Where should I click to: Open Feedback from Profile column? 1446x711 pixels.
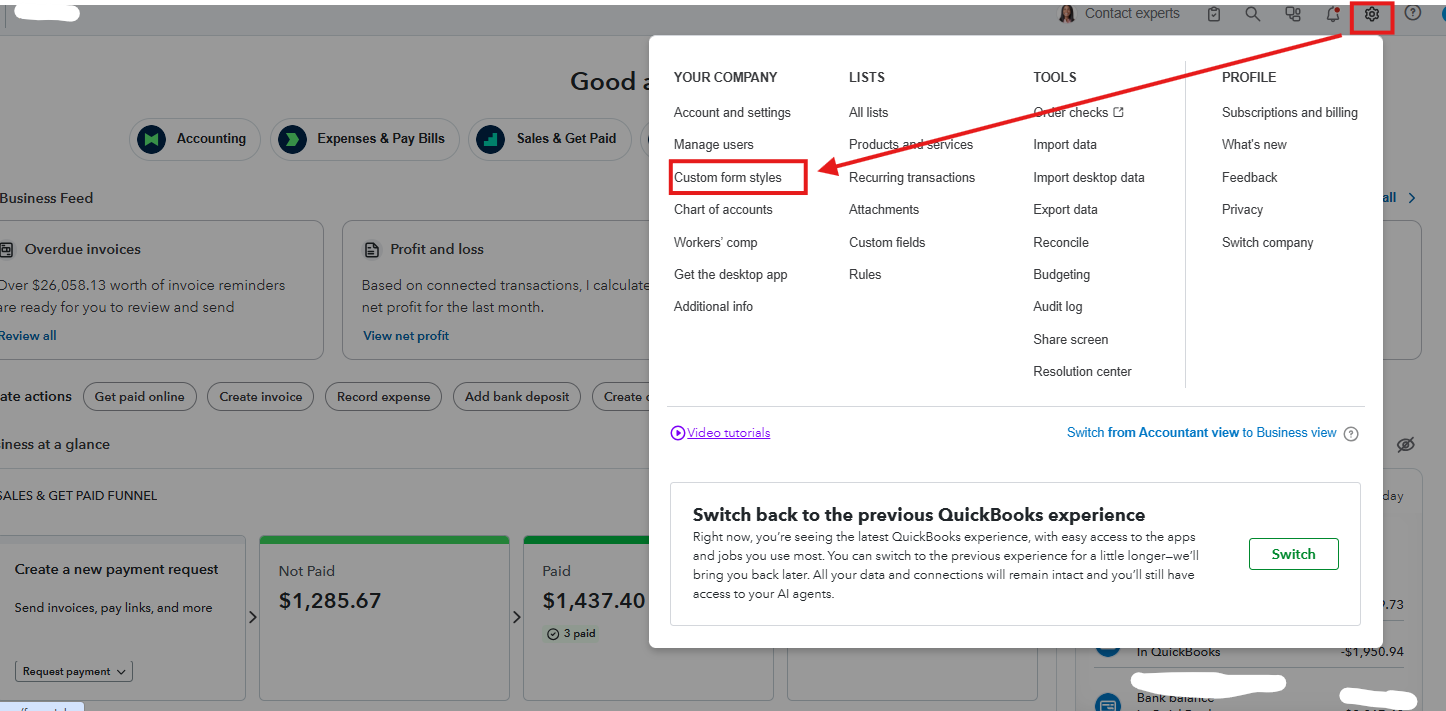click(x=1250, y=177)
